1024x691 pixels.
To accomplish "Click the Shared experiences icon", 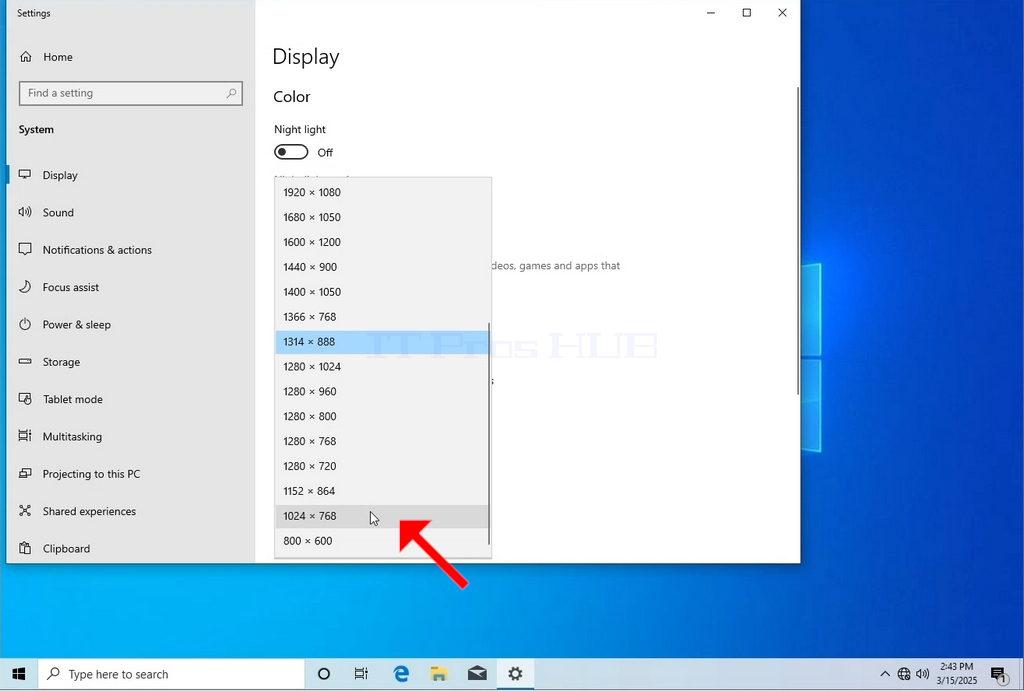I will pyautogui.click(x=25, y=511).
